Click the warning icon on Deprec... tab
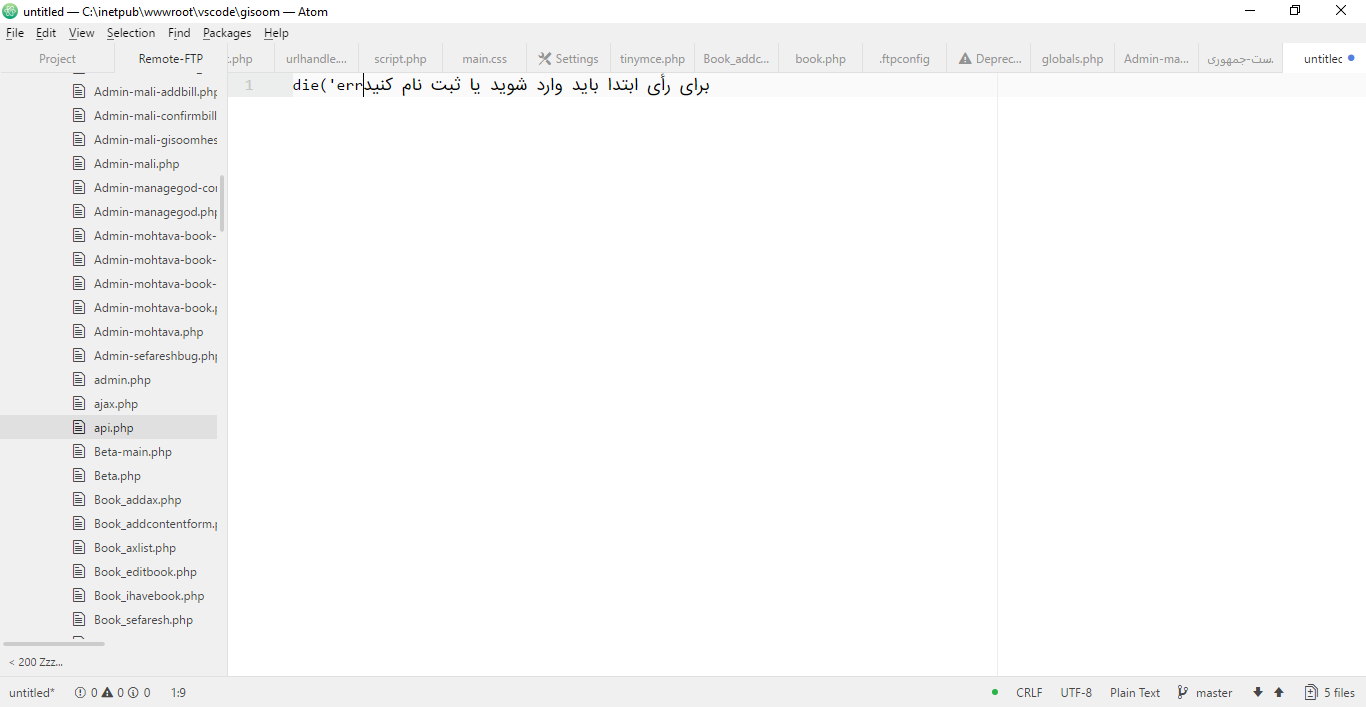The image size is (1366, 707). coord(965,59)
